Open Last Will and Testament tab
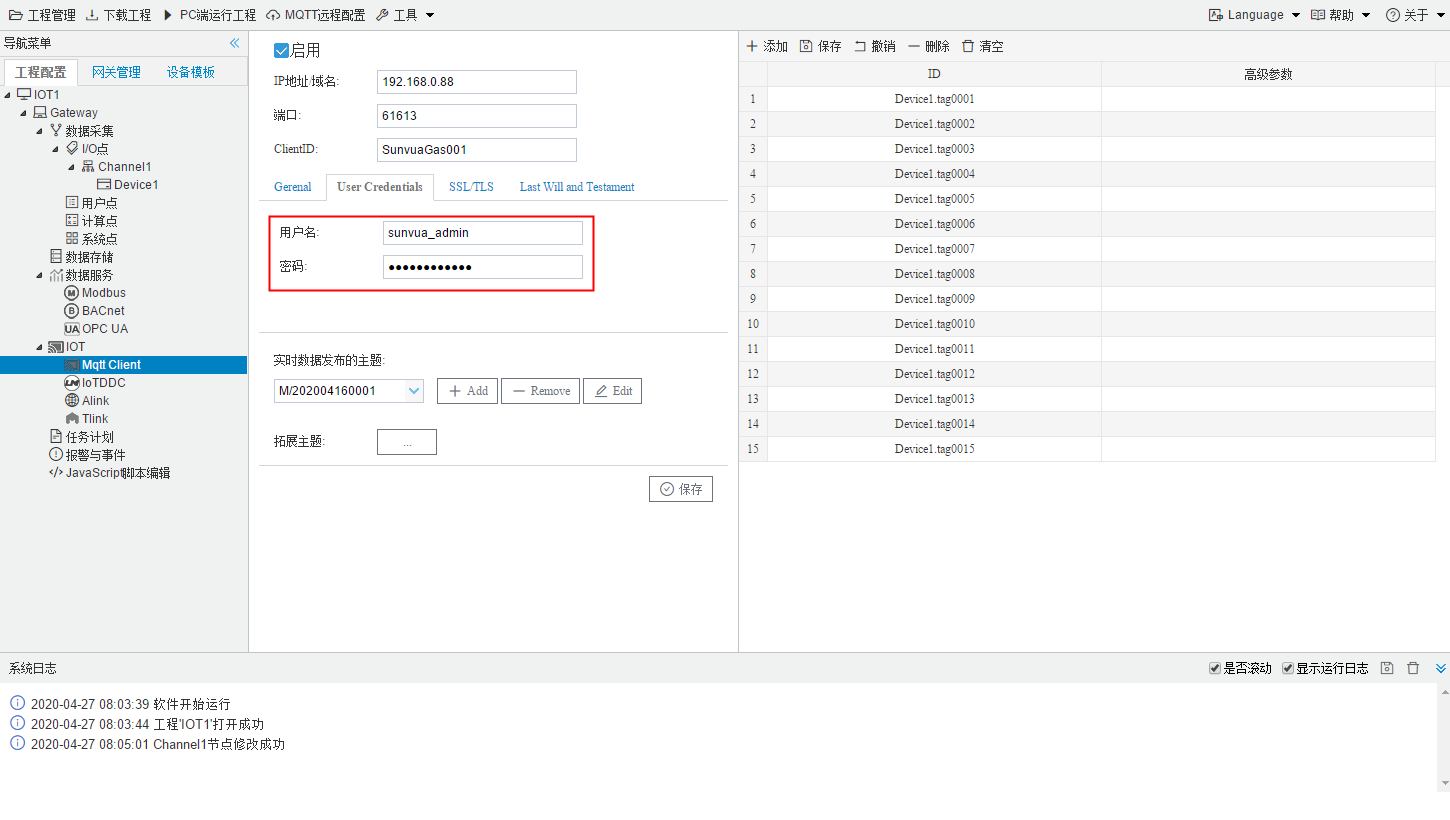This screenshot has width=1450, height=820. tap(577, 187)
